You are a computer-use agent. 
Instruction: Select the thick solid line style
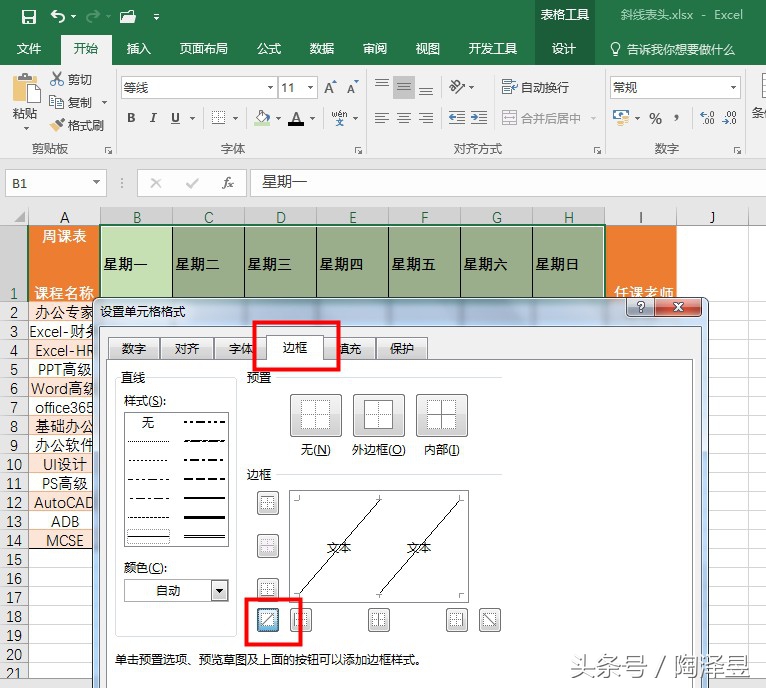[x=204, y=517]
